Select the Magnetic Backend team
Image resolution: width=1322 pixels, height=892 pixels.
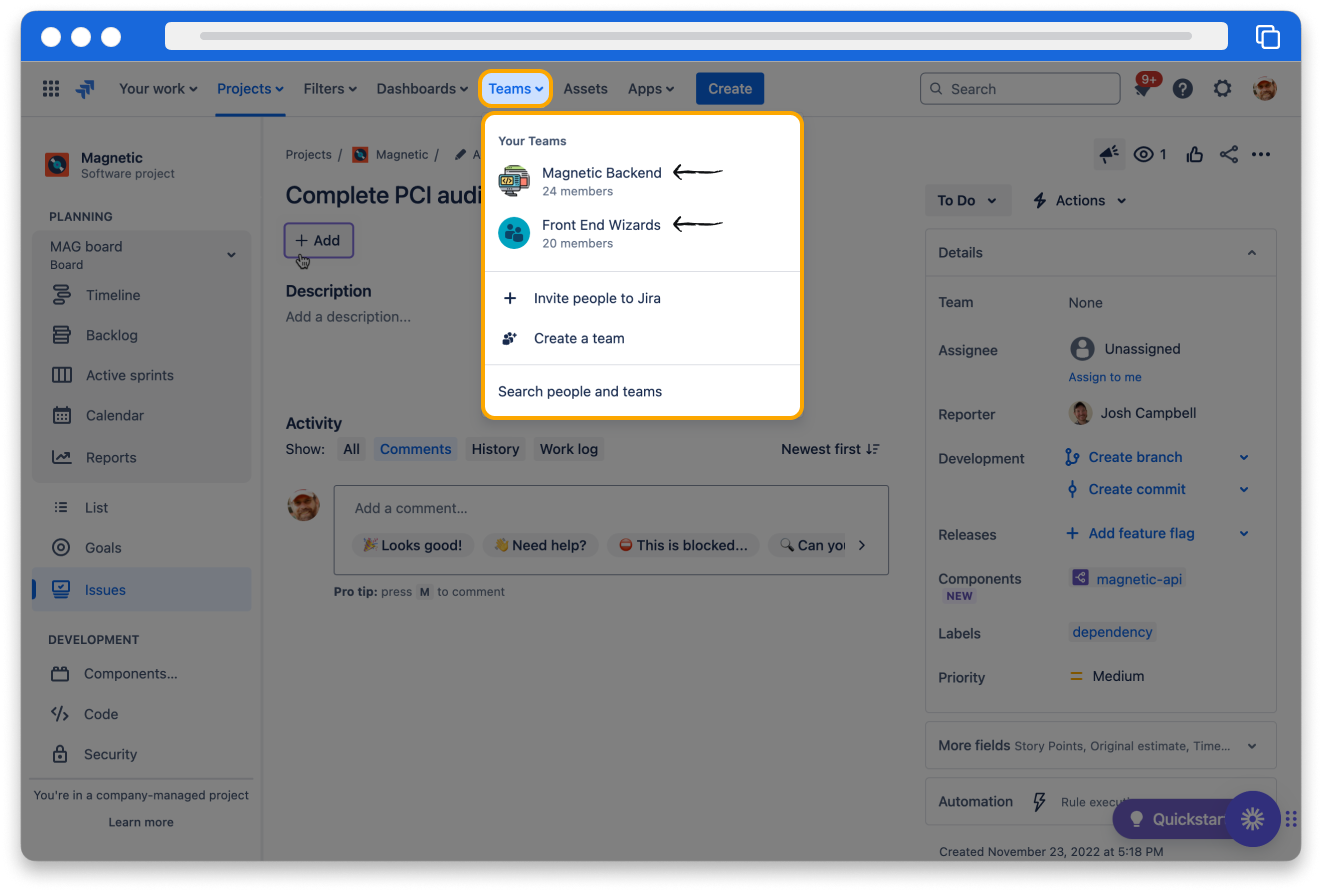tap(642, 181)
